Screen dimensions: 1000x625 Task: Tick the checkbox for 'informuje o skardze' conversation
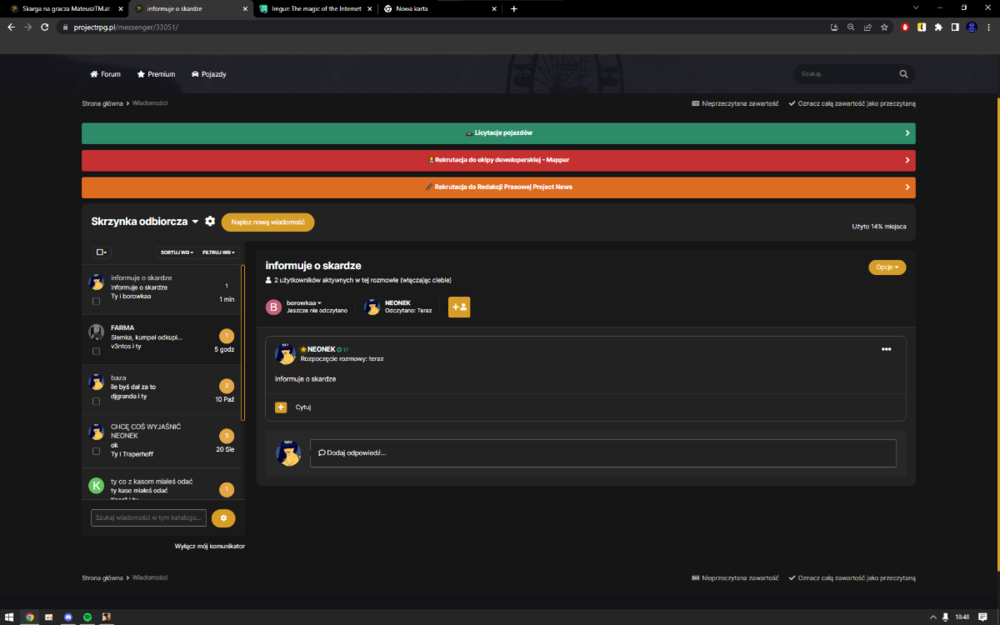click(x=96, y=301)
